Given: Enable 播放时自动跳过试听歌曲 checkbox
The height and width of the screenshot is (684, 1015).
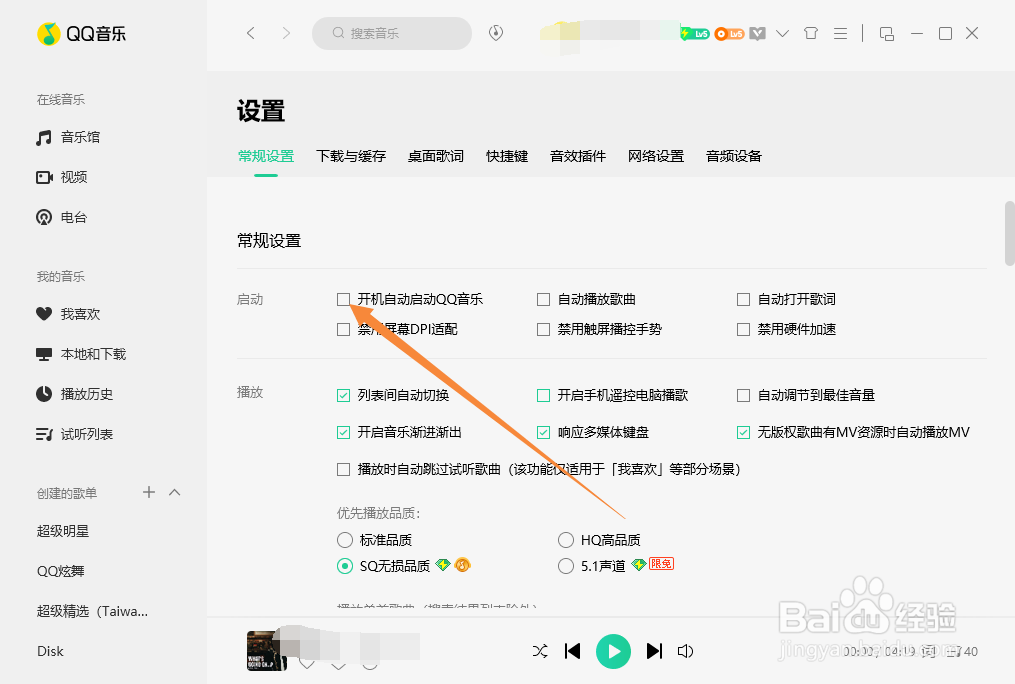Looking at the screenshot, I should pos(344,469).
